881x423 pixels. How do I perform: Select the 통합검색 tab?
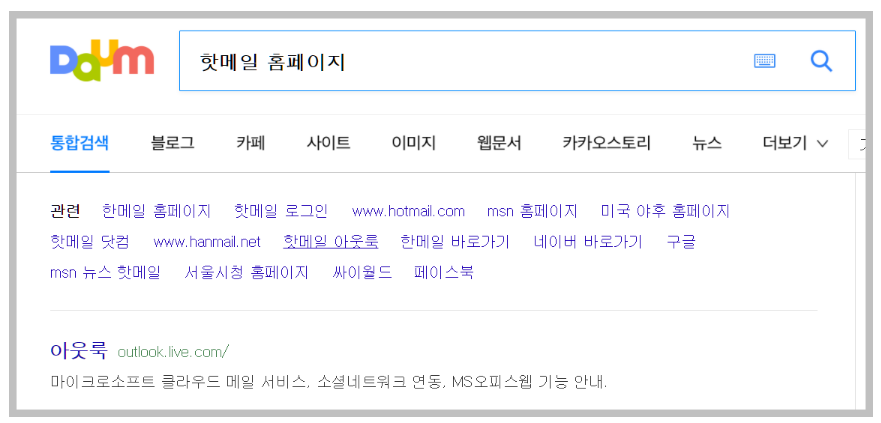coord(79,143)
